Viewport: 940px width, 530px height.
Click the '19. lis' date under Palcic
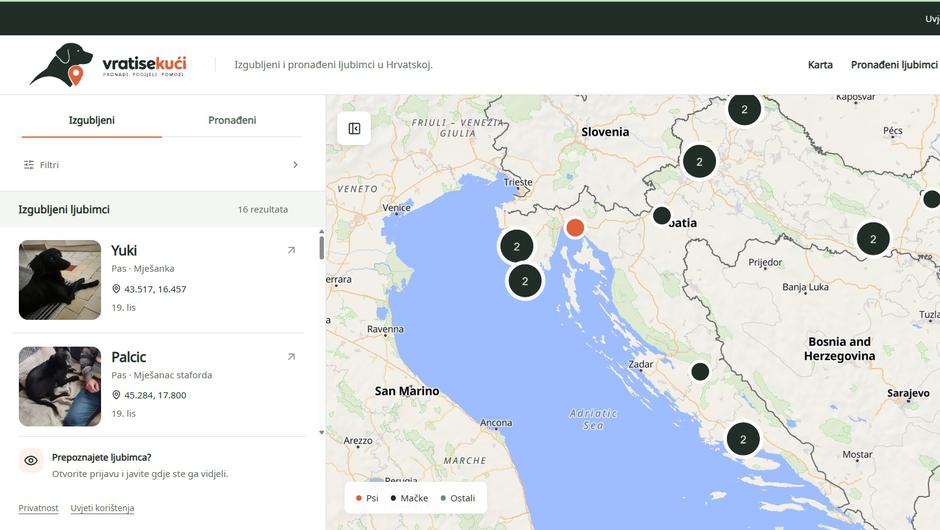[x=123, y=414]
